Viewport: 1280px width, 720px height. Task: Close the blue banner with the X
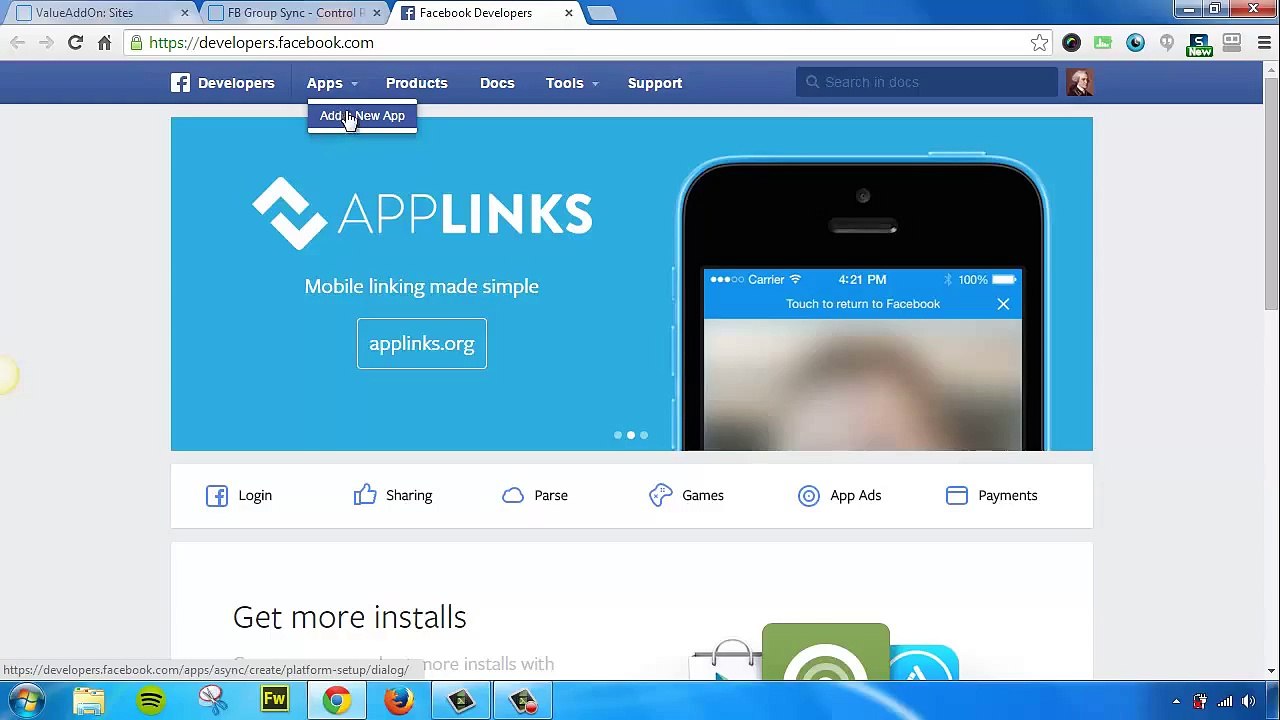coord(1003,304)
